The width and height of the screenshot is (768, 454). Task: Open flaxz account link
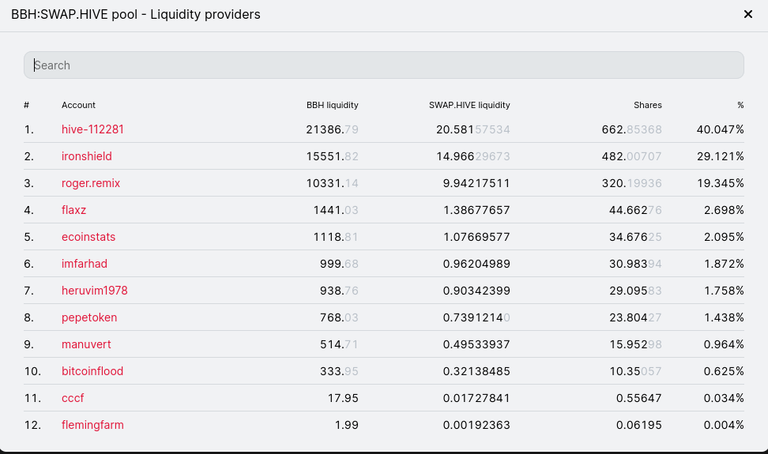(x=73, y=210)
